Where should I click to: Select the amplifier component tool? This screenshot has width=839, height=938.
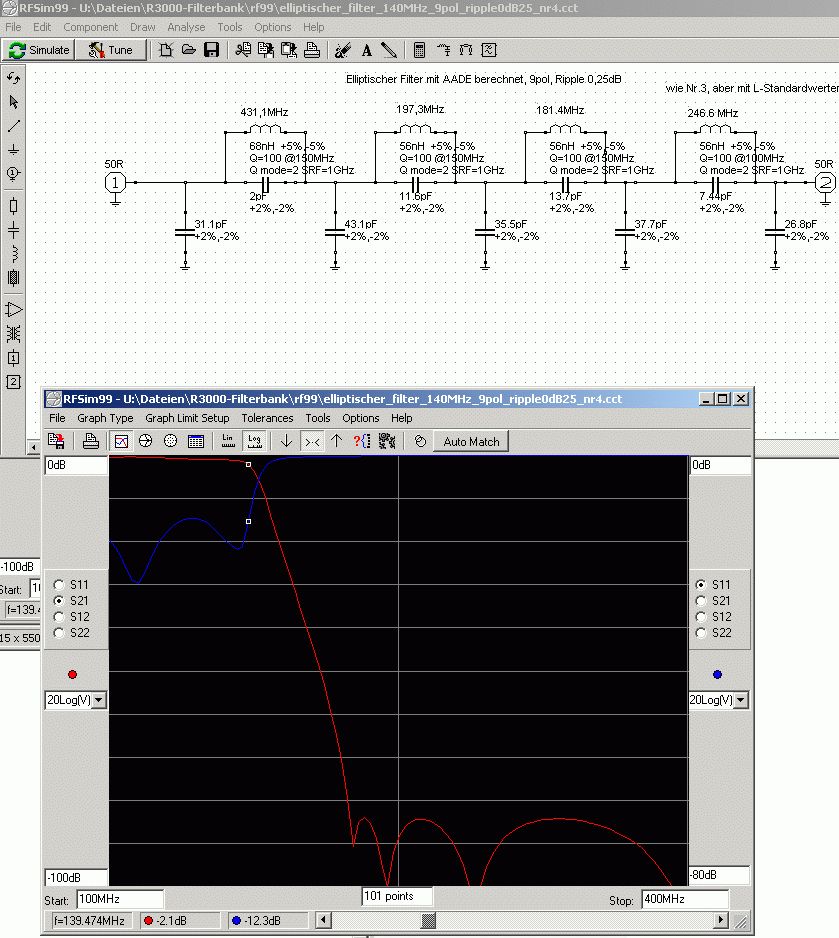14,309
